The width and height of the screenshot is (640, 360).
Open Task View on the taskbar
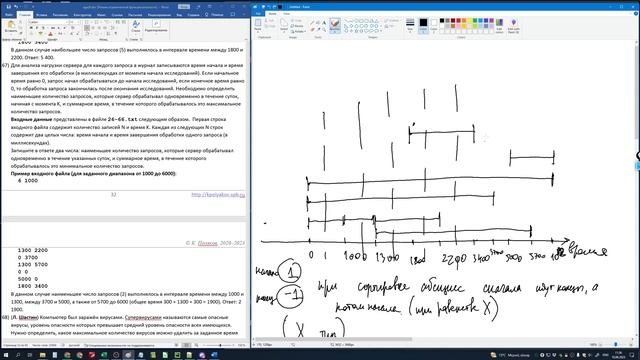tap(30, 355)
